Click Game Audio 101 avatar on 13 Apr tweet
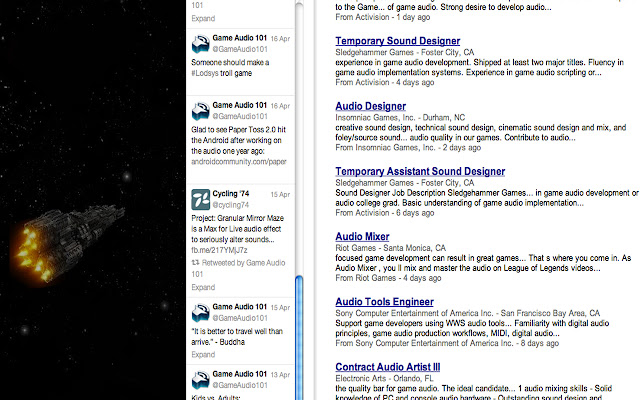 coord(200,380)
